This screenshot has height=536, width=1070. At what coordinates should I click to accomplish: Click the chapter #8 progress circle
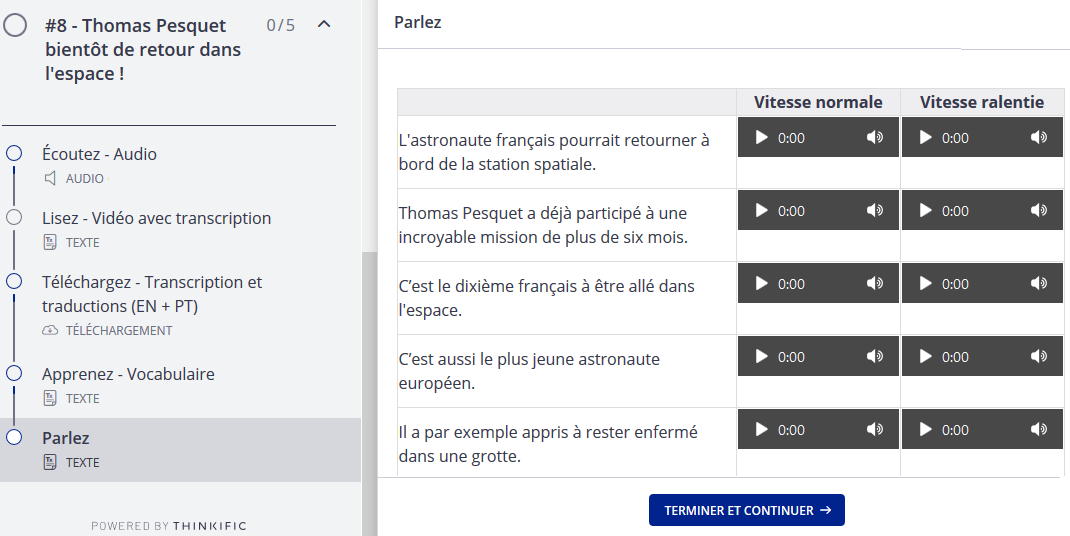point(15,26)
